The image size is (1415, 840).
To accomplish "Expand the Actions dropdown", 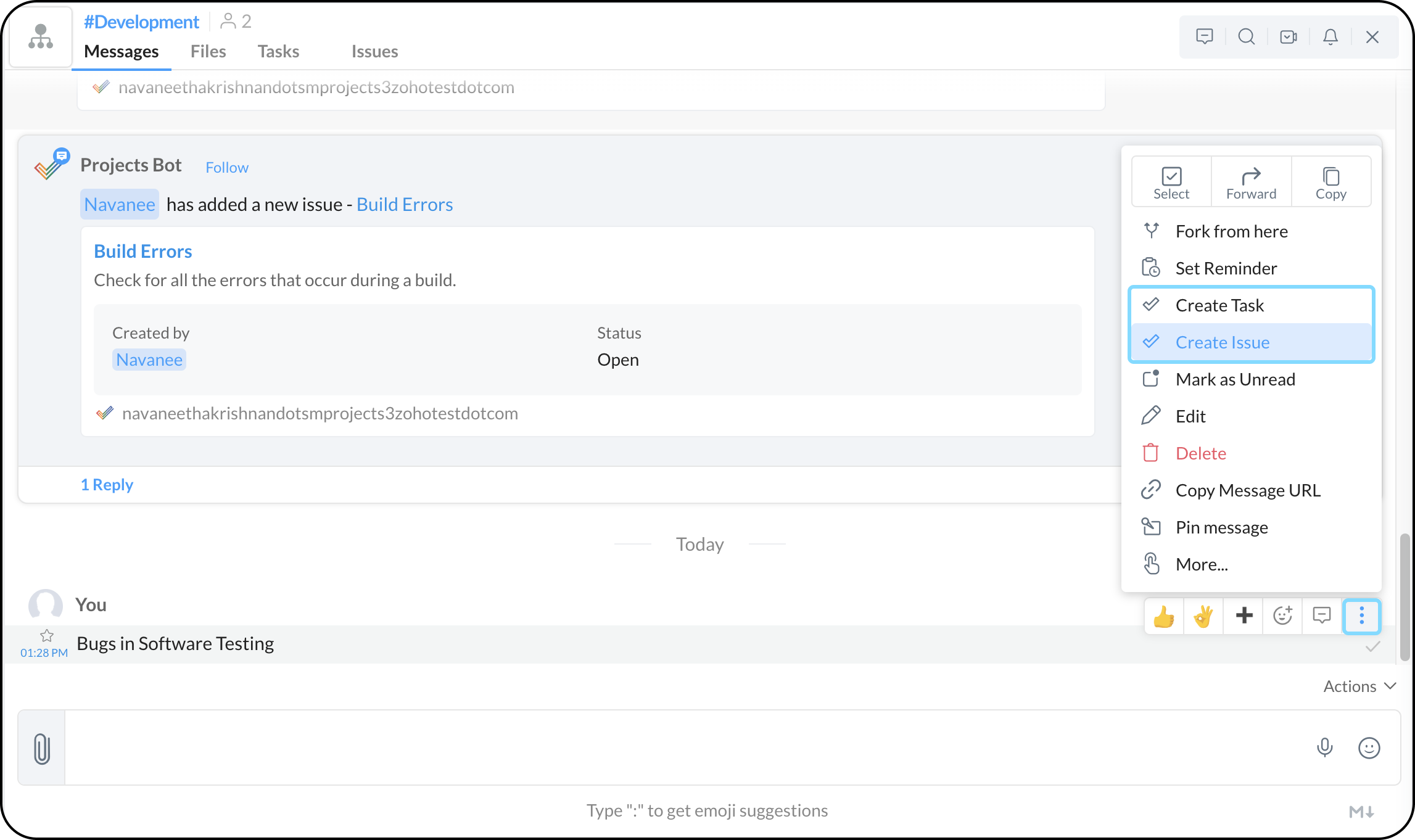I will [1359, 686].
